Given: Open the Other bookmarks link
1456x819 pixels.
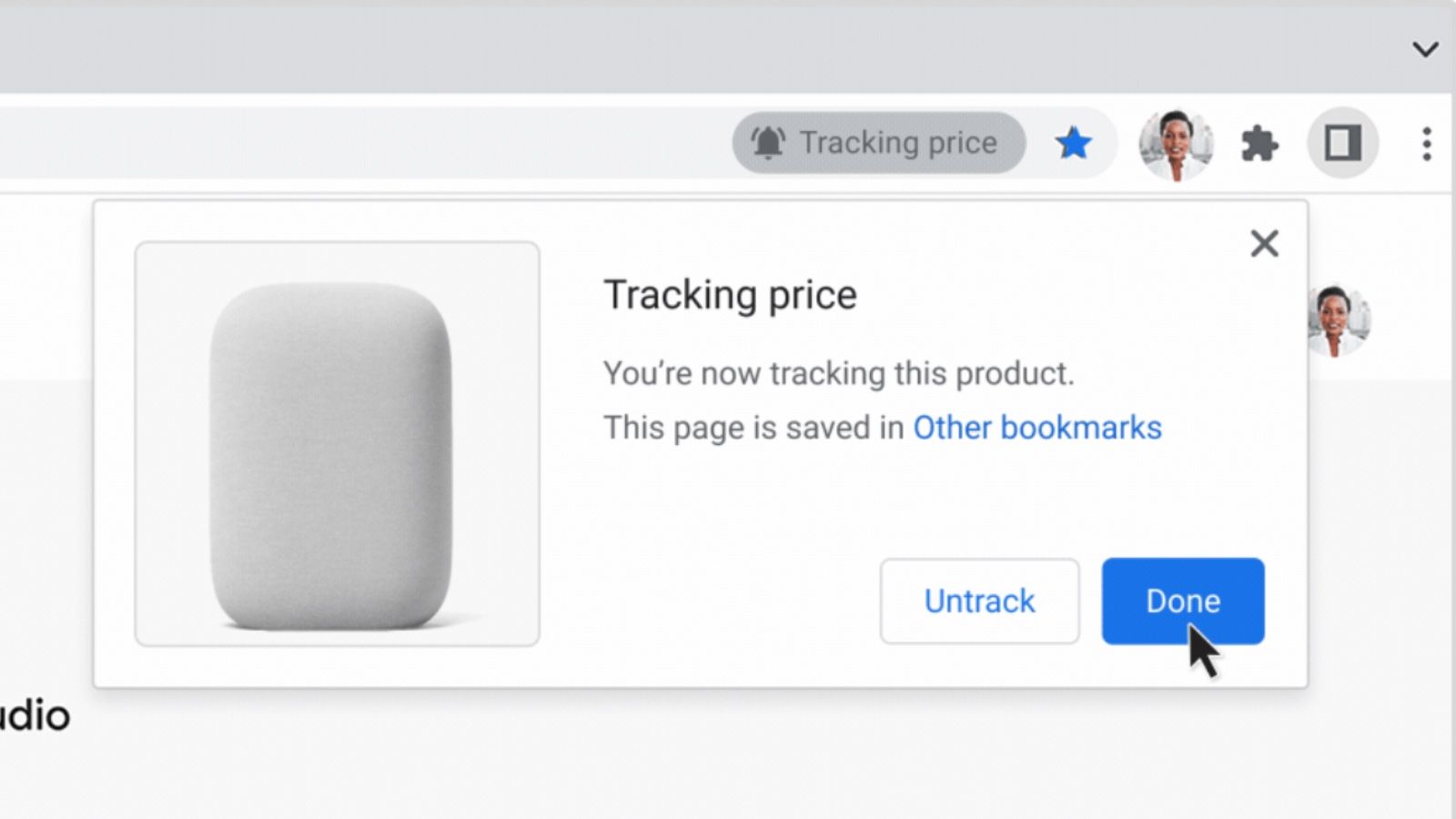Looking at the screenshot, I should click(x=1036, y=428).
